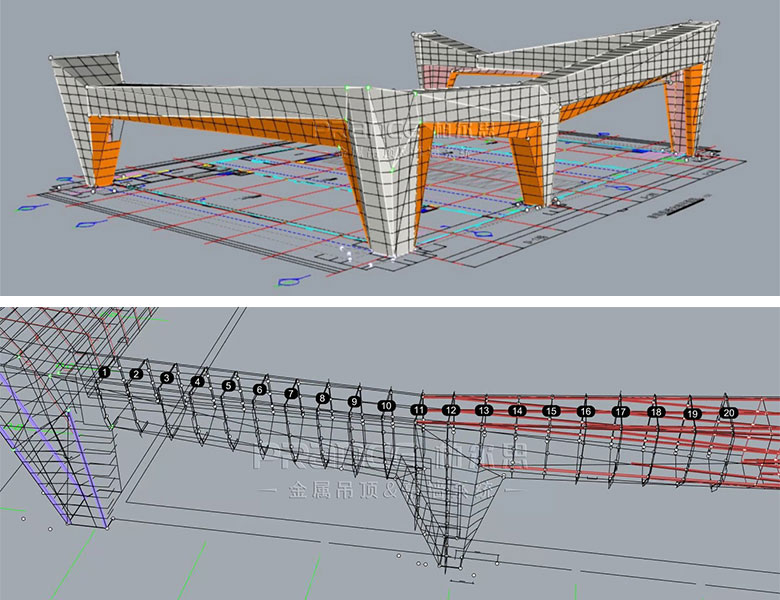Pick section marker number 16
780x600 pixels.
pos(586,411)
